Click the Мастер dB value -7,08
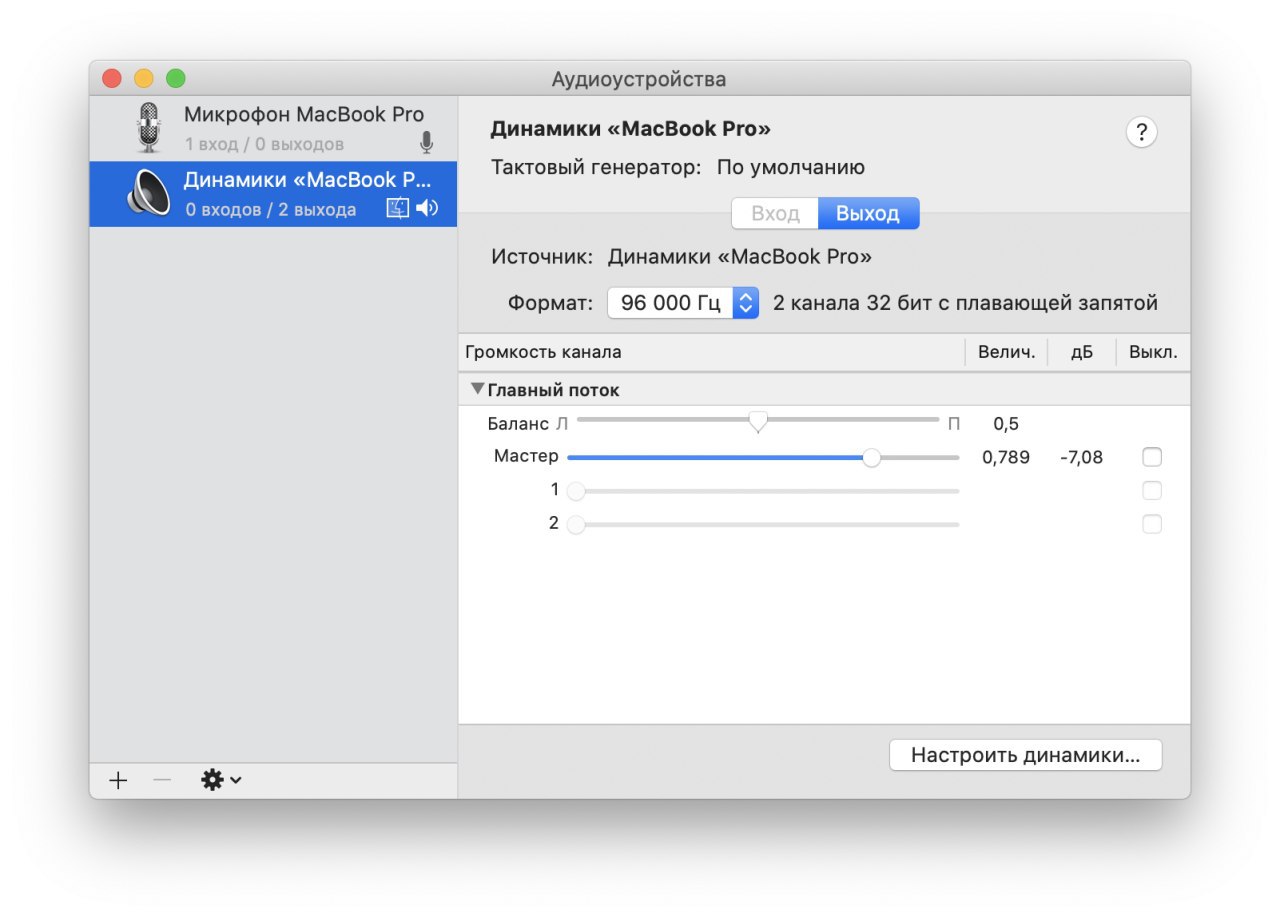The width and height of the screenshot is (1280, 917). tap(1082, 458)
